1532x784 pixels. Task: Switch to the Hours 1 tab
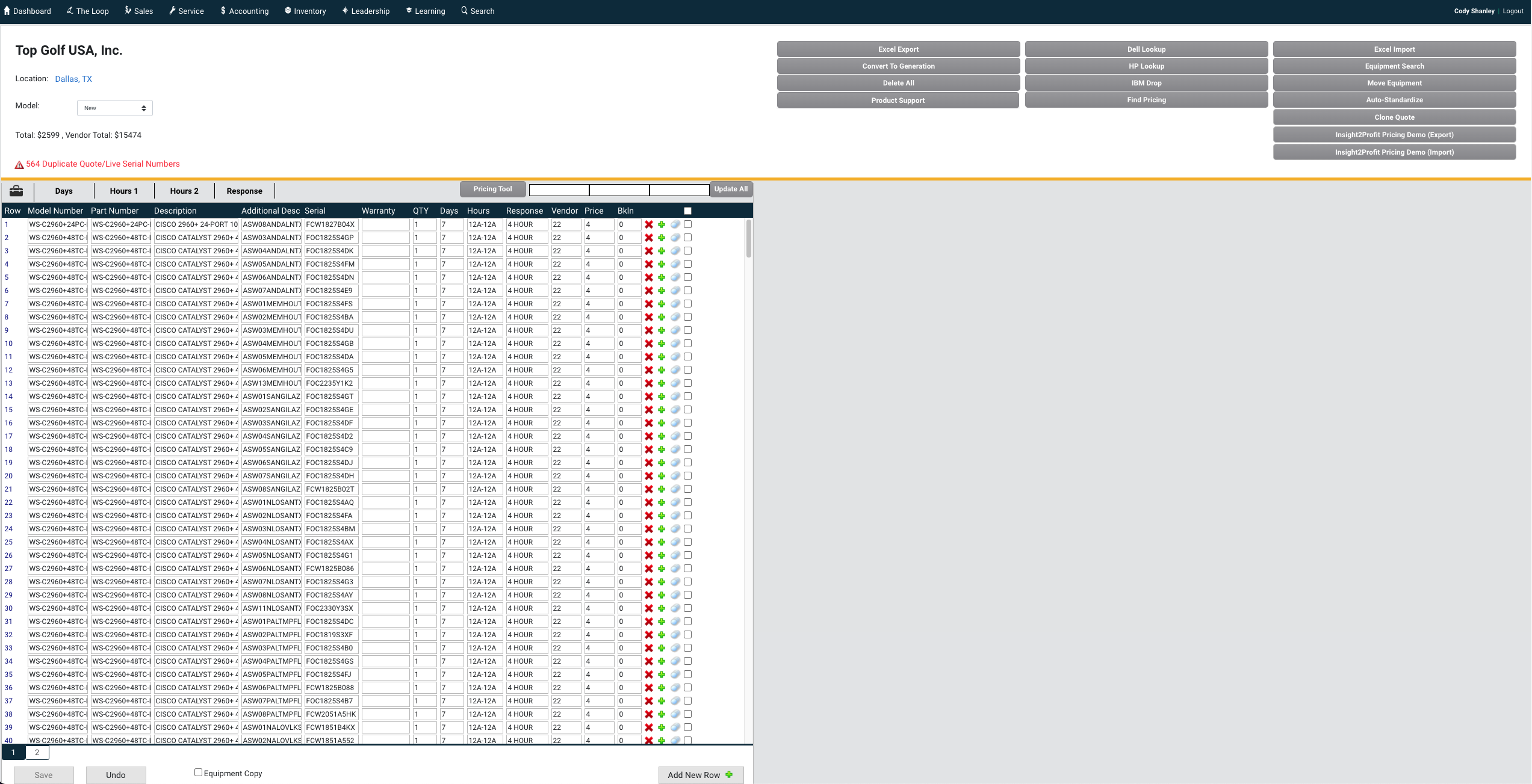pos(124,191)
